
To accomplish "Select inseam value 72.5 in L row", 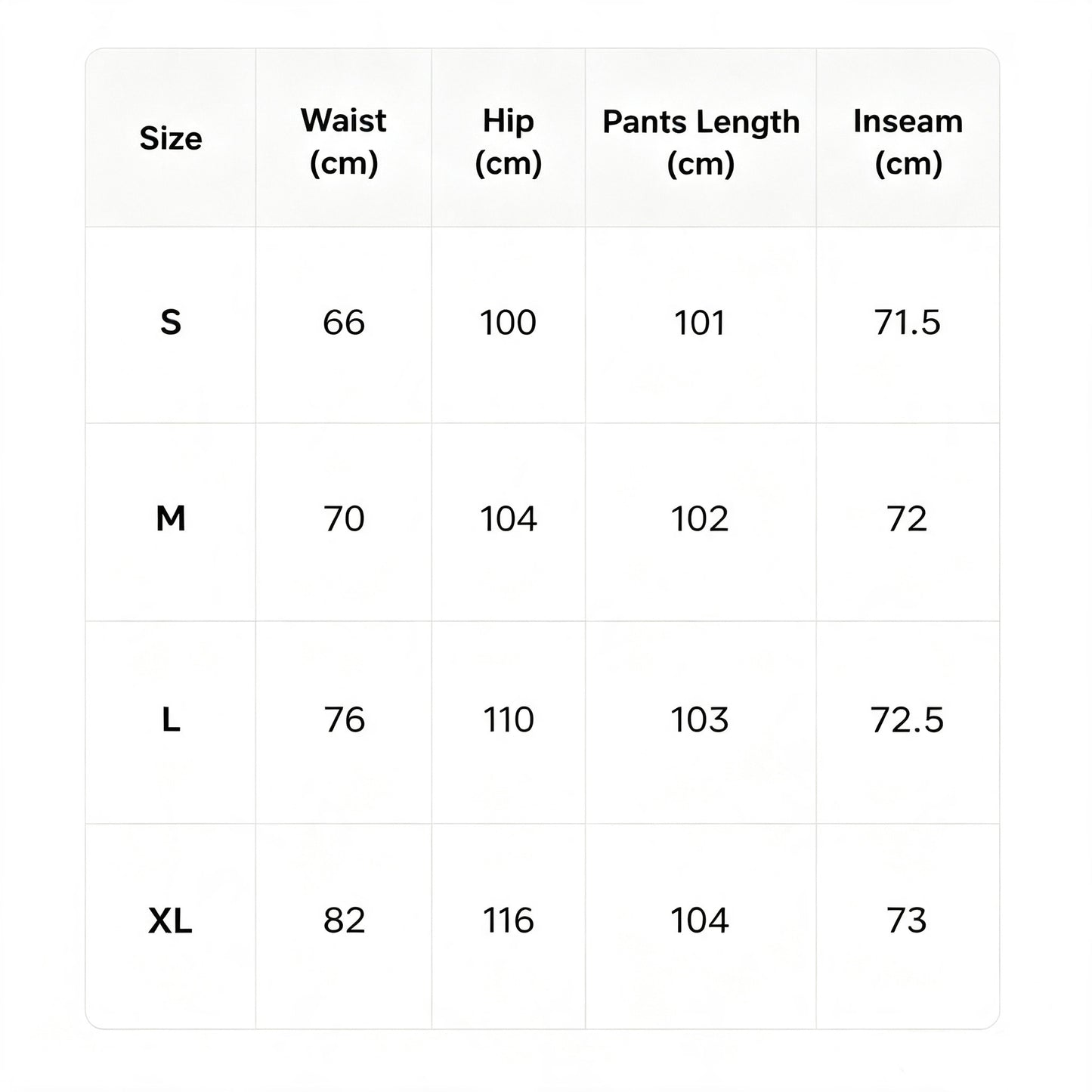I will tap(908, 719).
